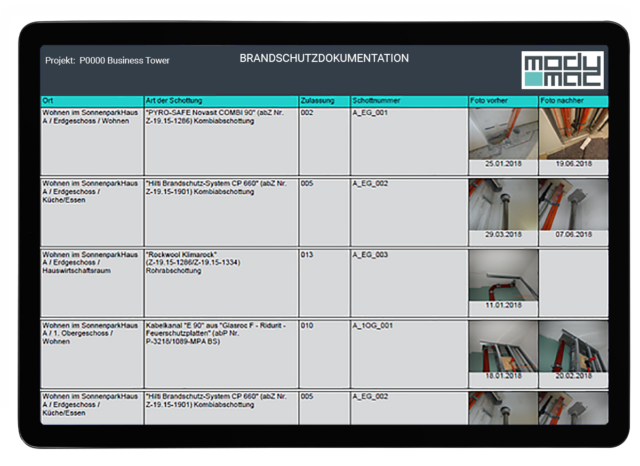Open the before photo dated 11.01.2018

[503, 275]
